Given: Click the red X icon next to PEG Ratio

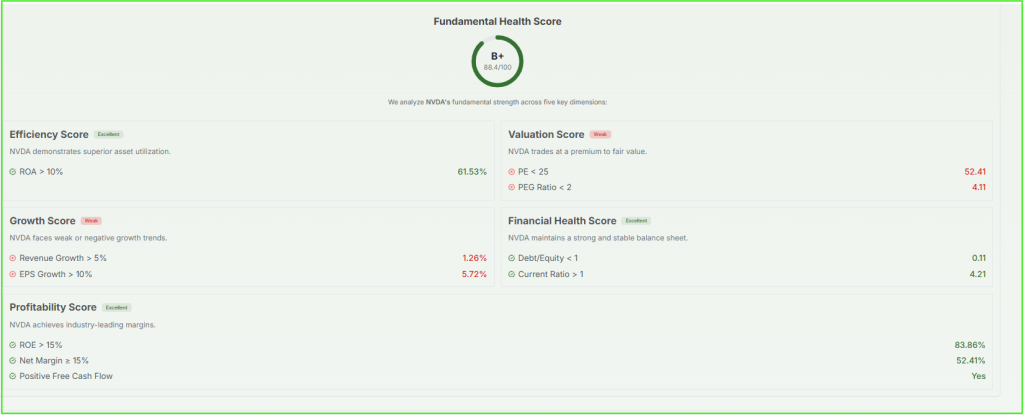Looking at the screenshot, I should click(x=512, y=187).
